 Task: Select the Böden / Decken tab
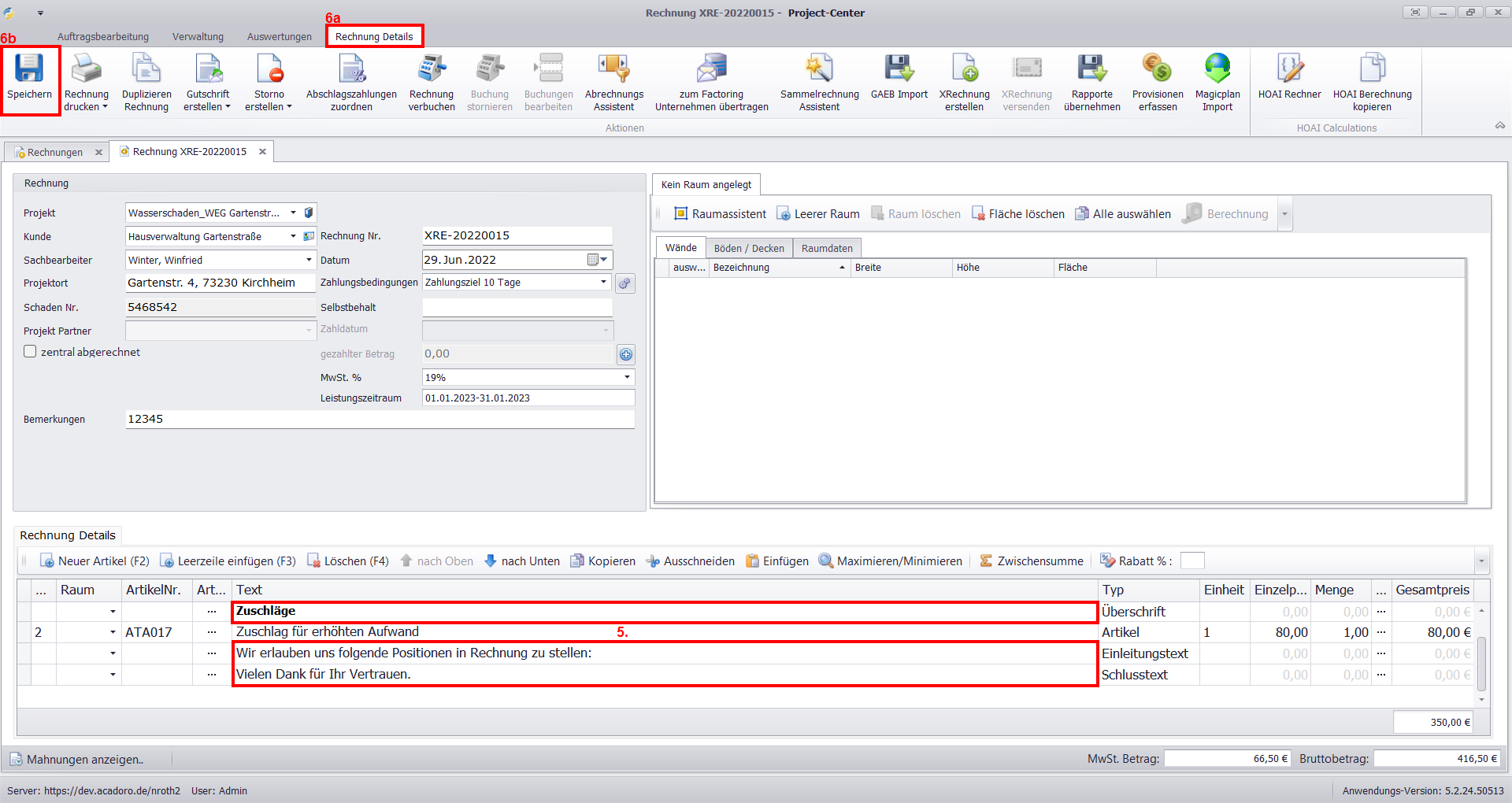[748, 248]
